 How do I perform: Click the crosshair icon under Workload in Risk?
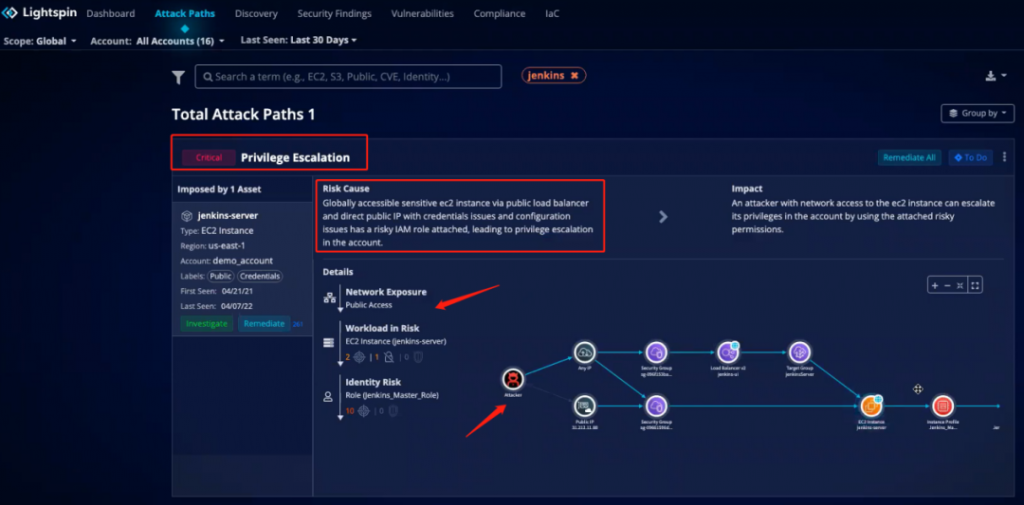360,357
